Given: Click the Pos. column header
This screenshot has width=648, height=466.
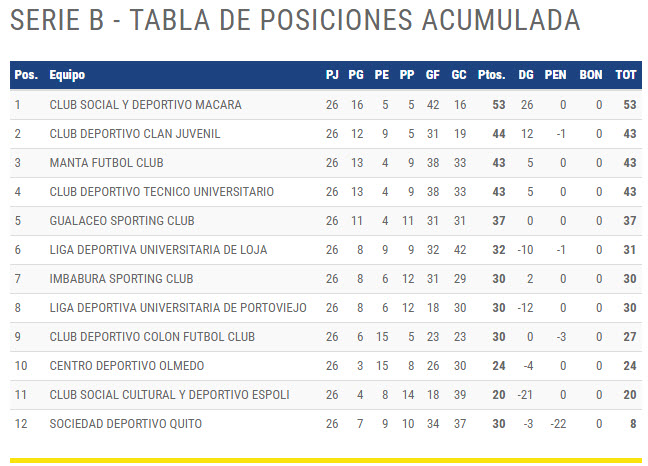Looking at the screenshot, I should 26,75.
